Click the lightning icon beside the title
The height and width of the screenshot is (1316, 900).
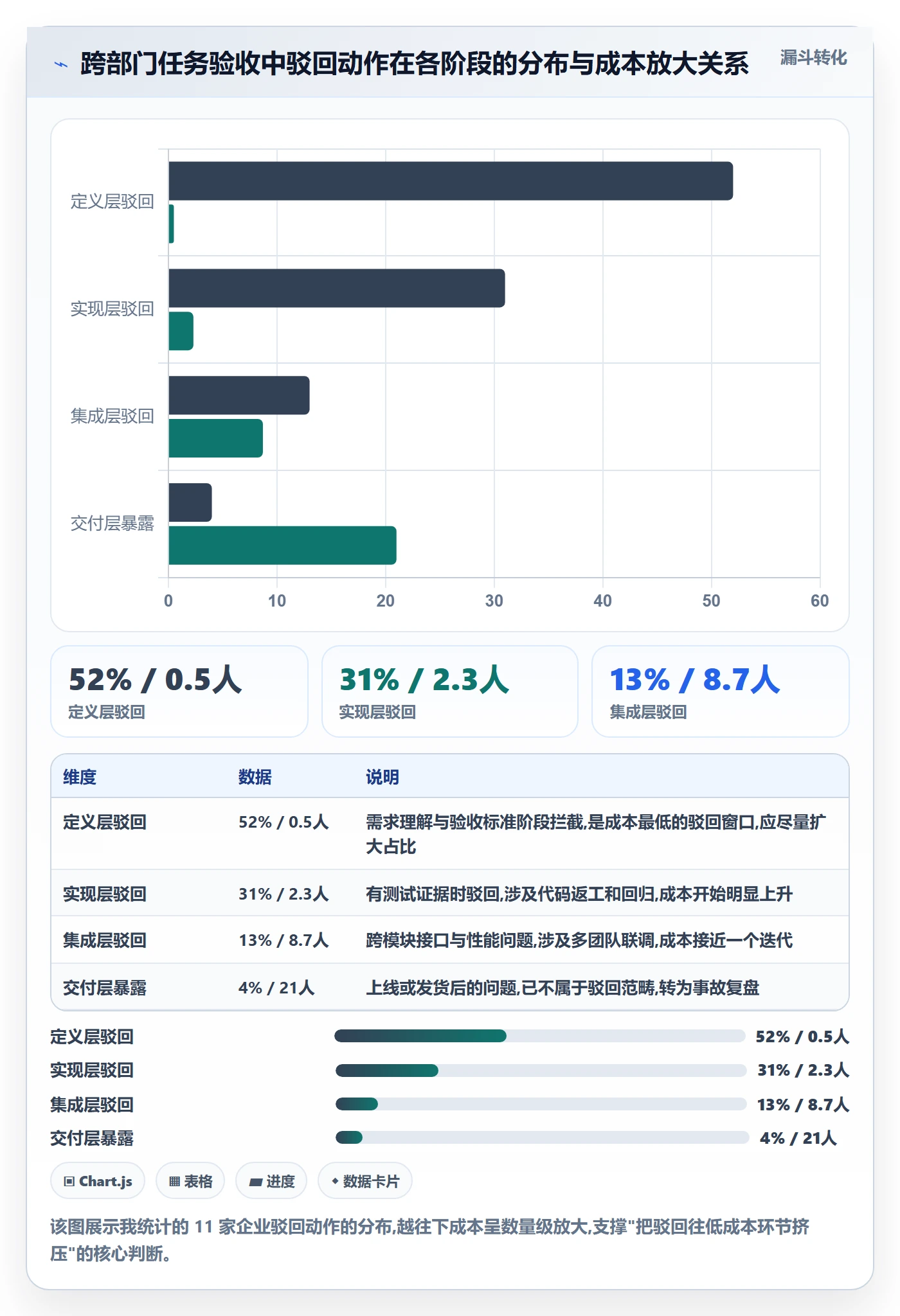[61, 64]
